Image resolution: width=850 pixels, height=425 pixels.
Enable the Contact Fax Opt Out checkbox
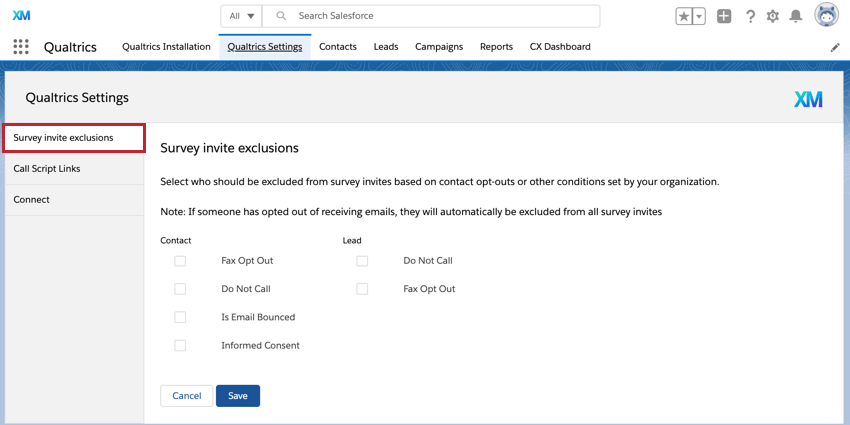180,261
